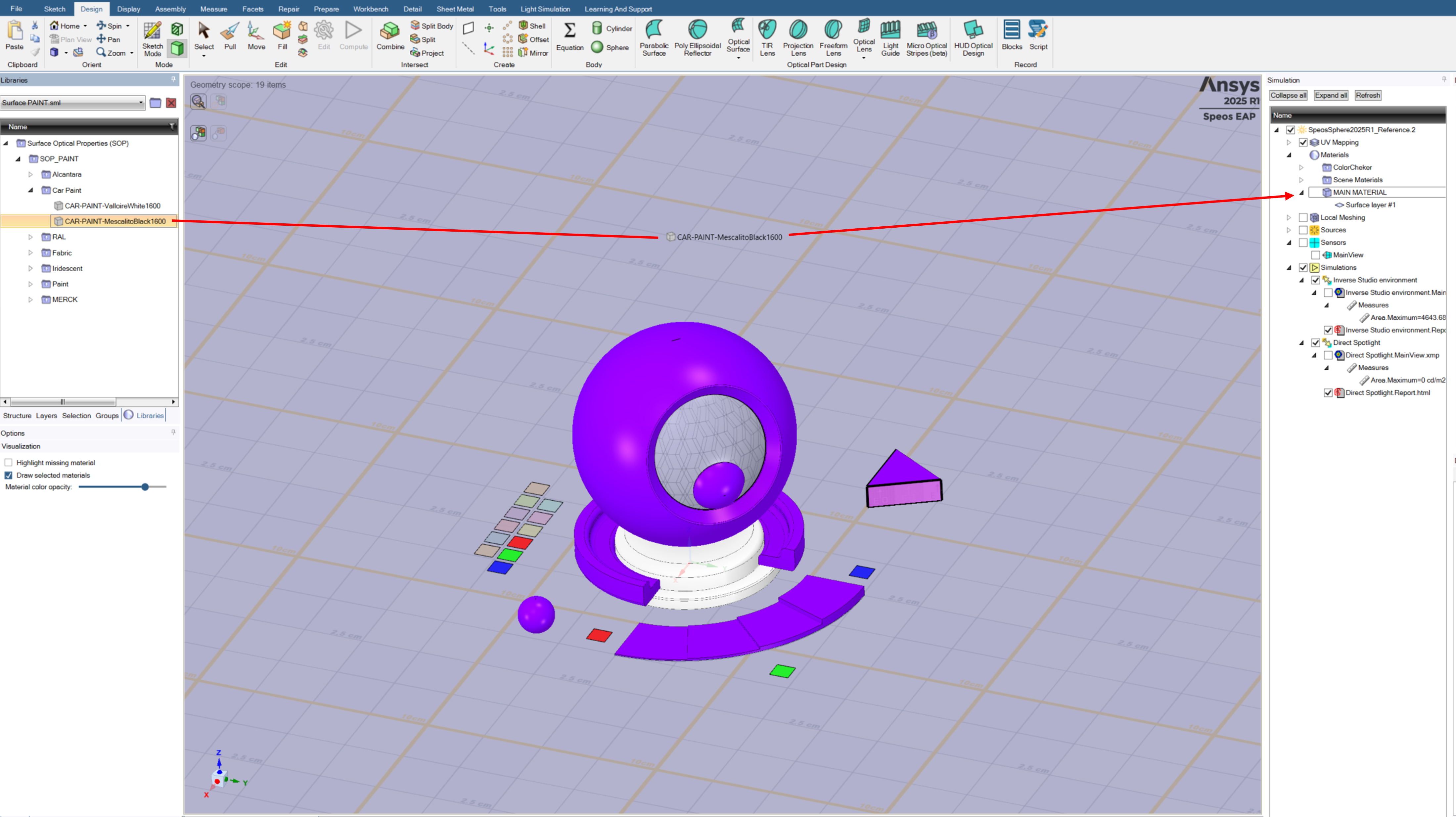The width and height of the screenshot is (1456, 817).
Task: Open the Layers panel tab
Action: [x=46, y=416]
